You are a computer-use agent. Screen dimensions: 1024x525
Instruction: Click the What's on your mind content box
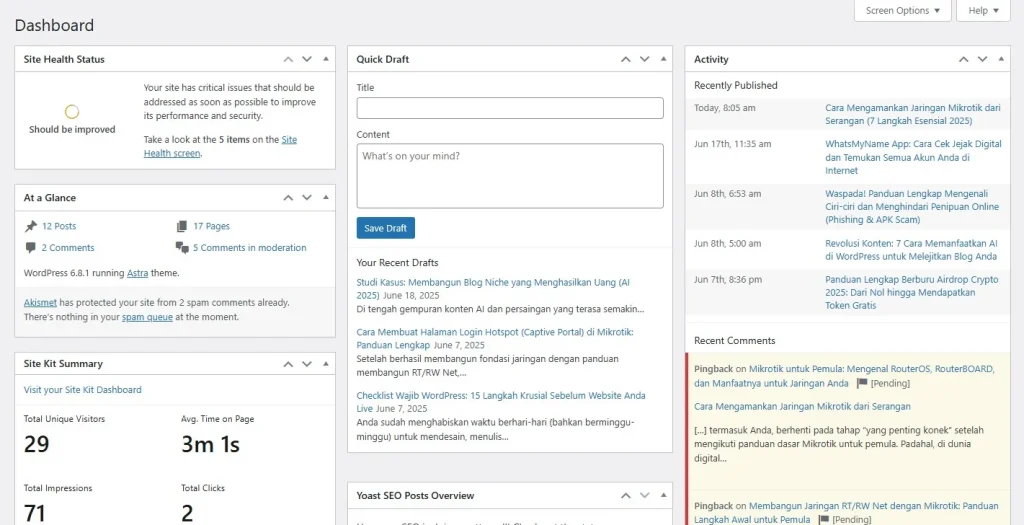[x=510, y=176]
